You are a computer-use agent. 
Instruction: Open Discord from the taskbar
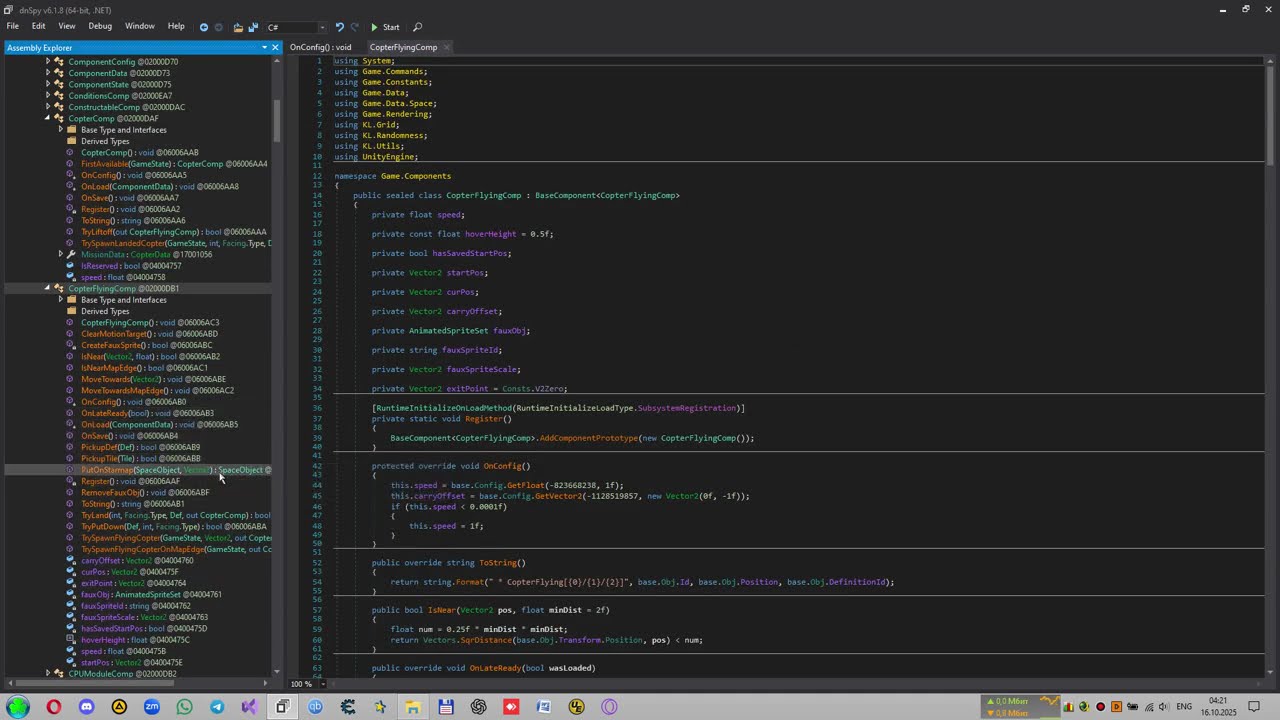click(86, 707)
